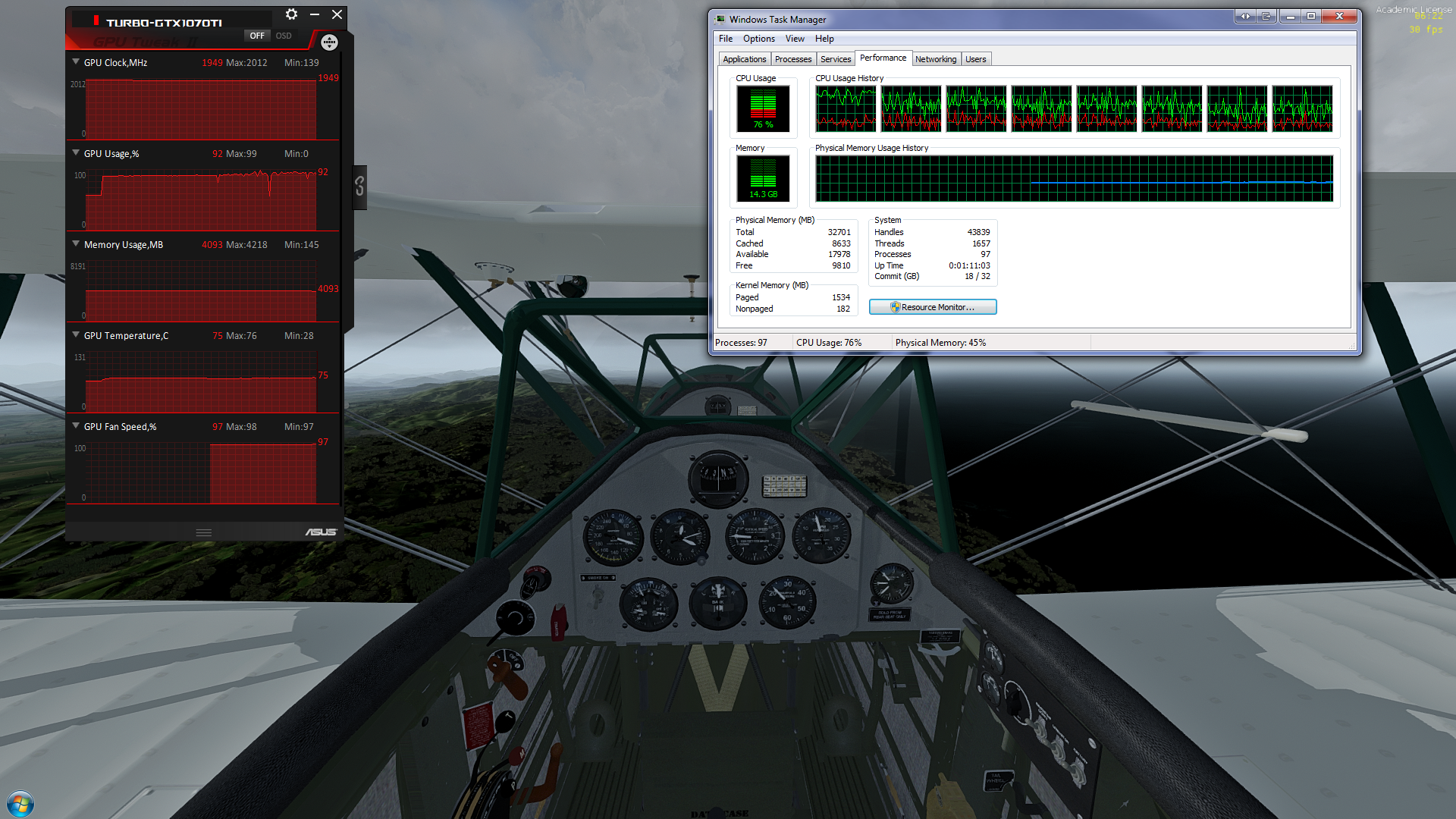
Task: Open the View menu in Task Manager
Action: [x=795, y=39]
